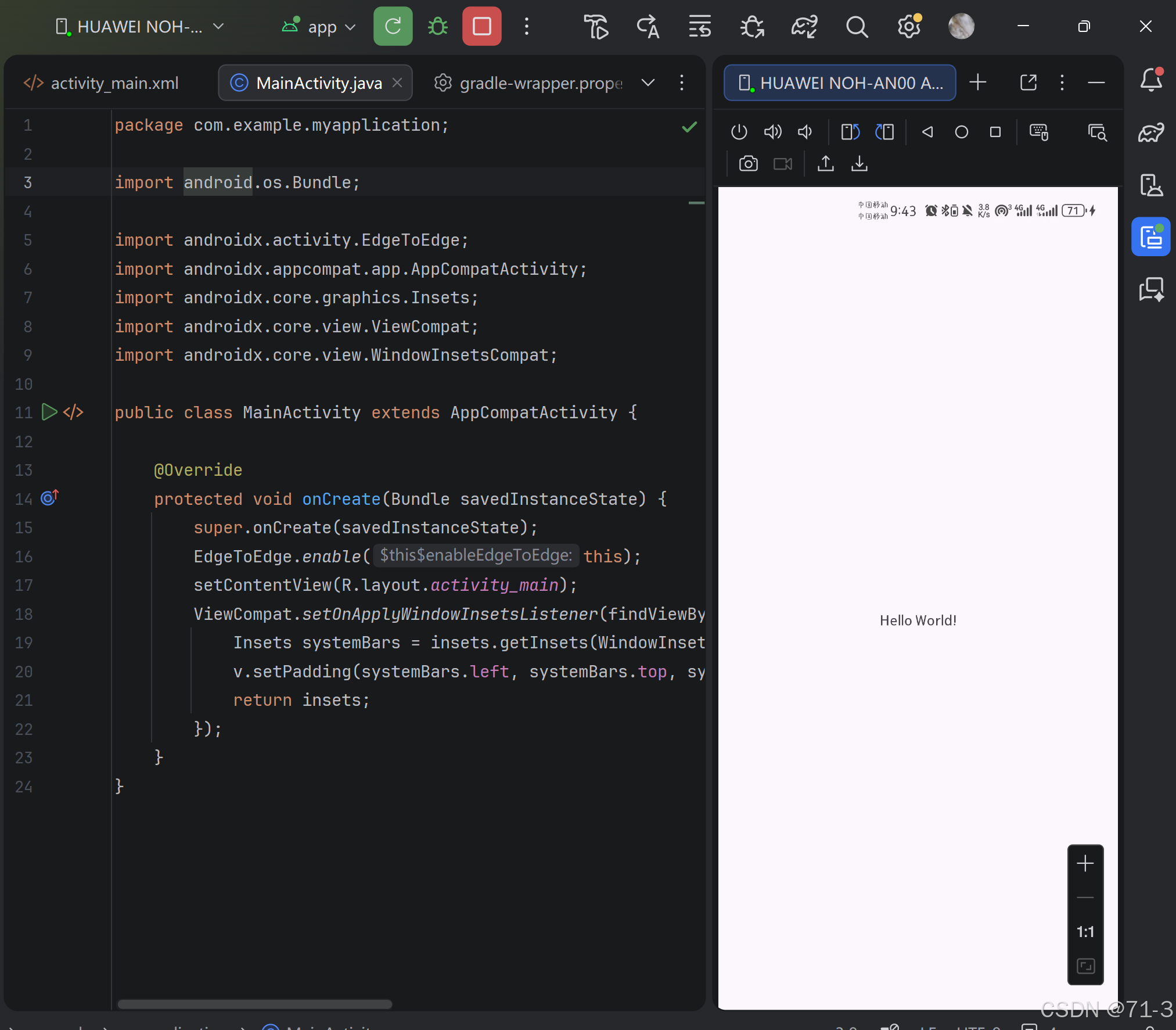The image size is (1176, 1030).
Task: Toggle the Running Devices tool window
Action: [1150, 236]
